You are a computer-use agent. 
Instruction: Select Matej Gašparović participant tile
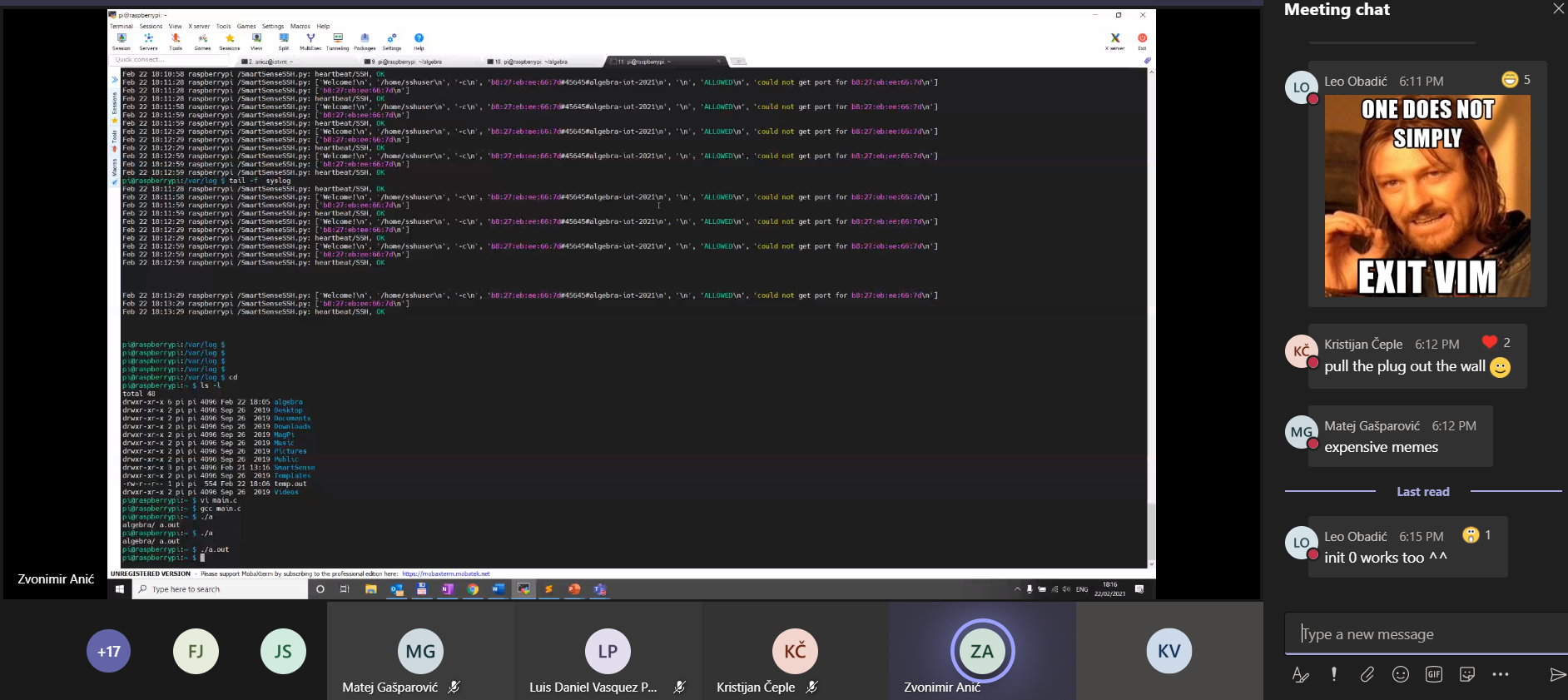(x=420, y=651)
